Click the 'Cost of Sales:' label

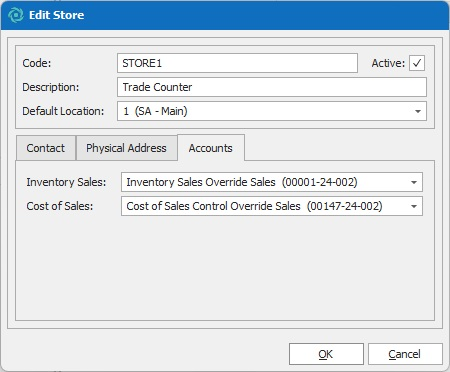[x=60, y=206]
